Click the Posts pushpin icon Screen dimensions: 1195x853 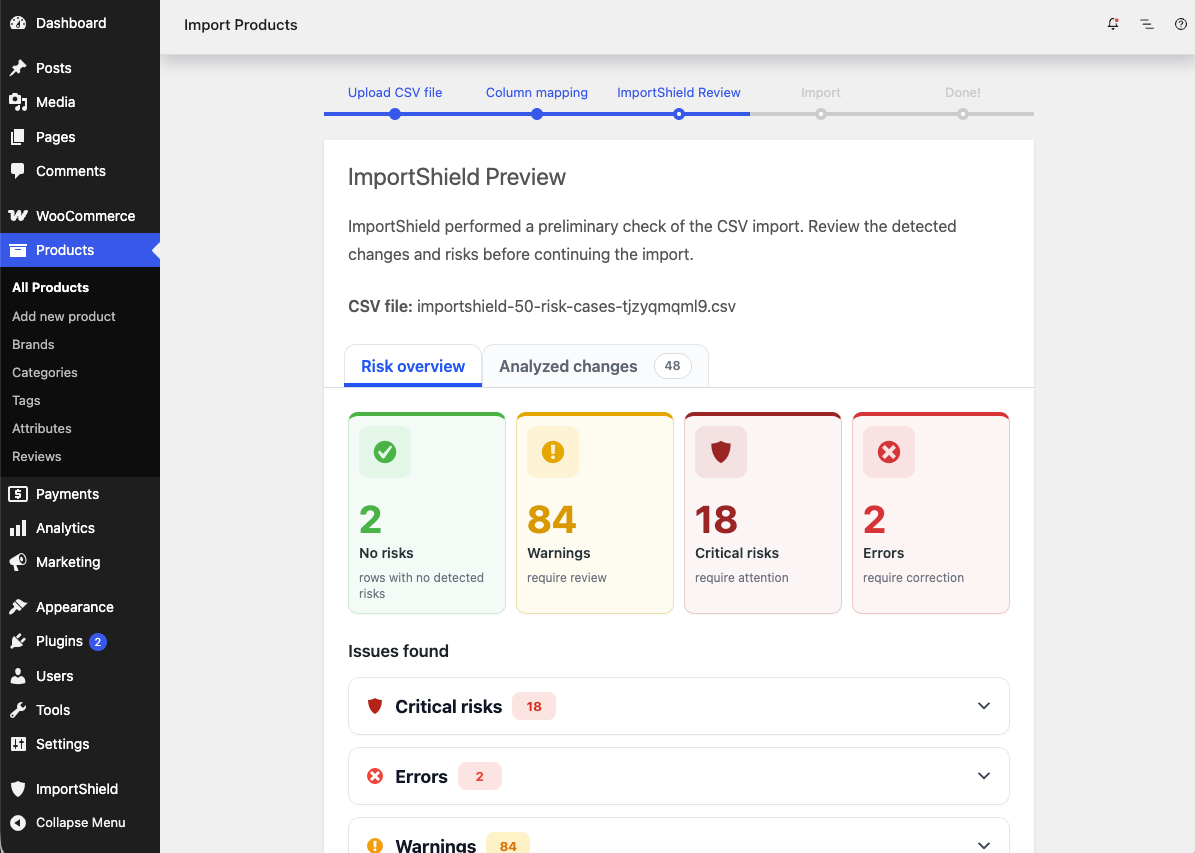click(x=18, y=68)
